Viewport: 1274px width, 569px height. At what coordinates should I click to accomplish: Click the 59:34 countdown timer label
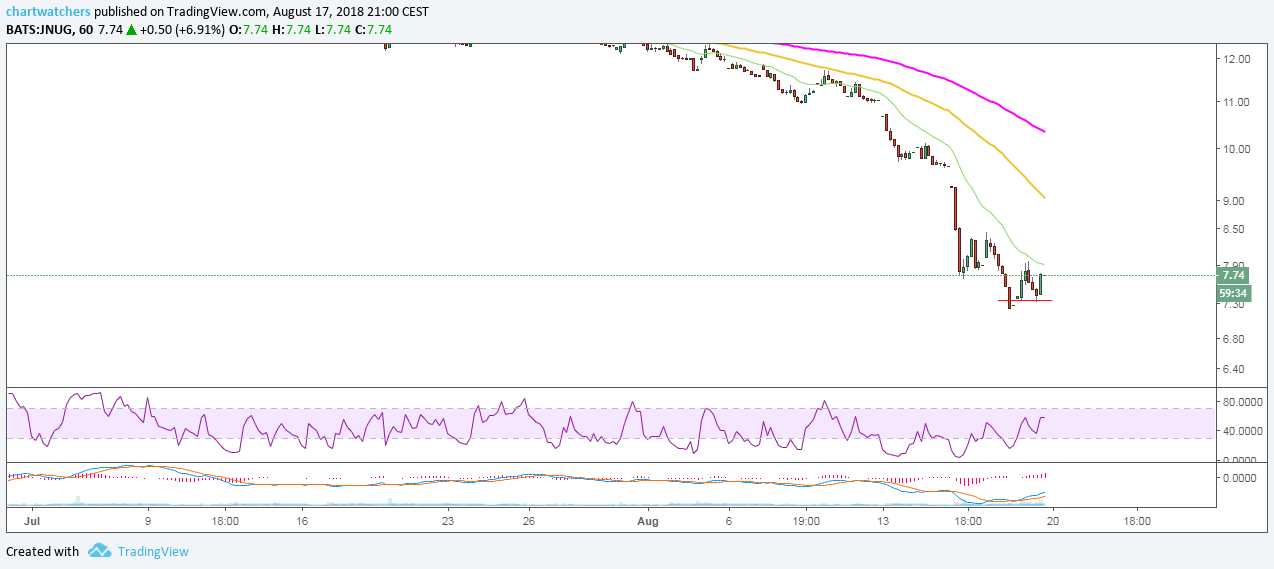(x=1233, y=293)
